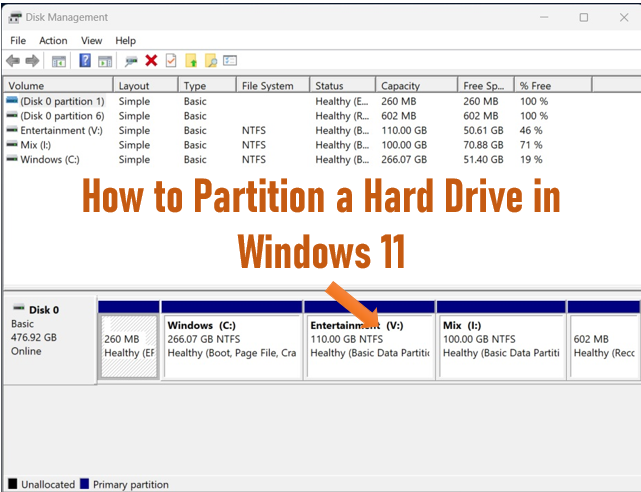
Task: Click the red X Delete toolbar icon
Action: [151, 62]
